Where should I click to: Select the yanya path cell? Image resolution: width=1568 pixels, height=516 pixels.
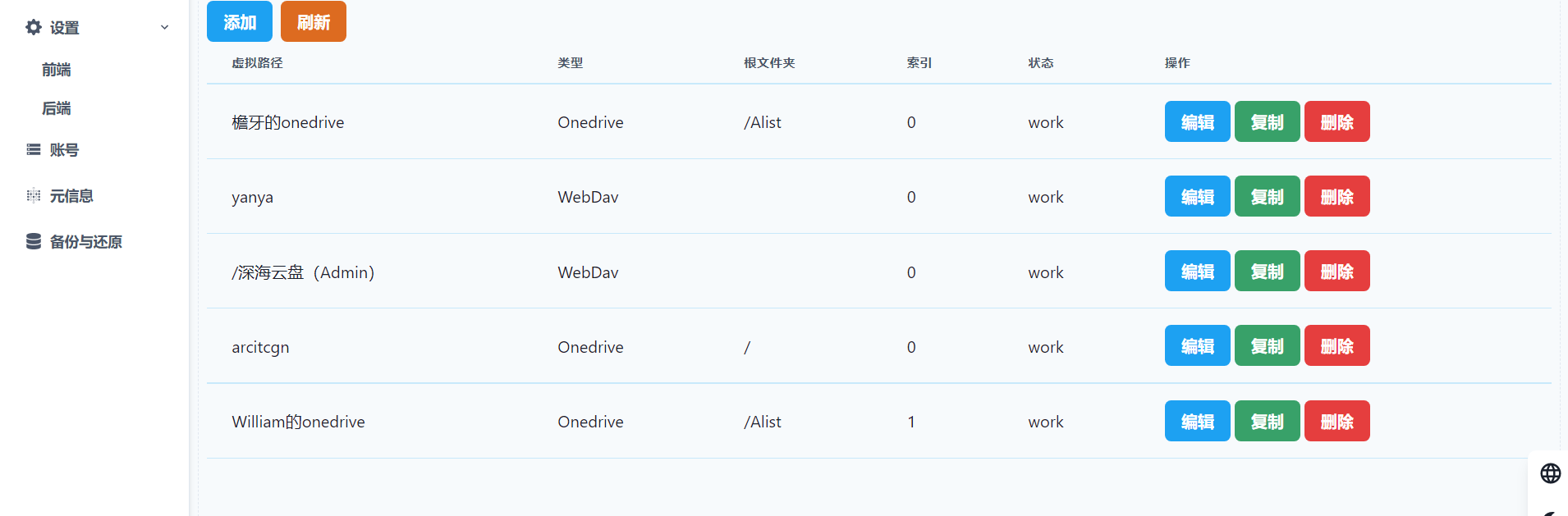pyautogui.click(x=252, y=198)
